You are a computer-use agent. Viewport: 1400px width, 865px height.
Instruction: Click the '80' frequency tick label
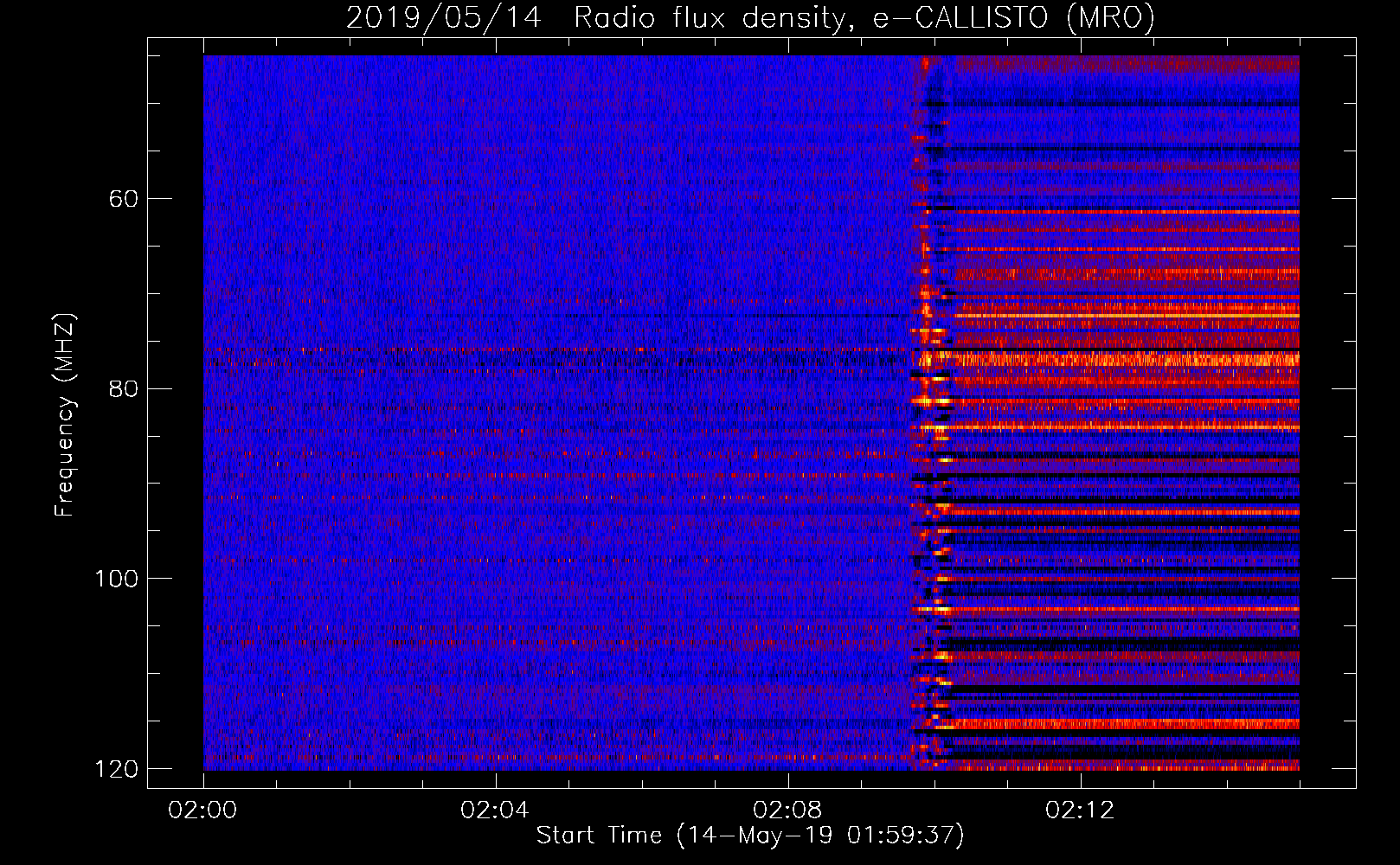click(x=124, y=388)
